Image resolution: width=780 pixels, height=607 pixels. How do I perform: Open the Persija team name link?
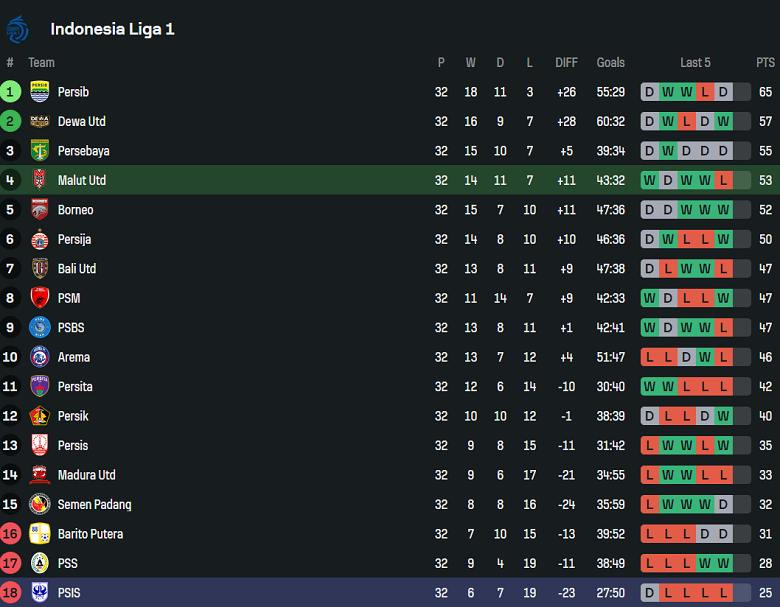tap(76, 239)
